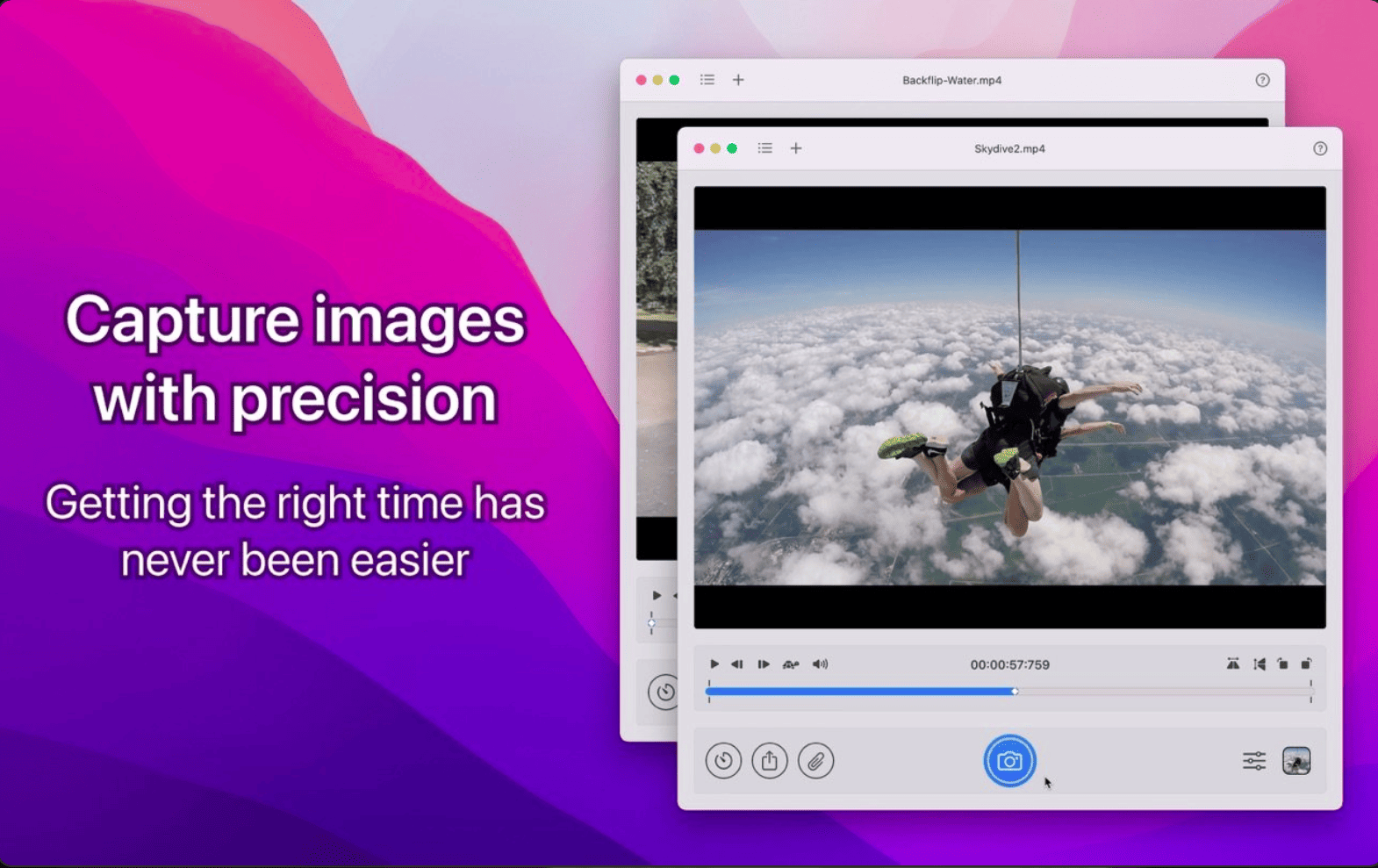
Task: Close the Backflip-Water.mp4 window
Action: 641,80
